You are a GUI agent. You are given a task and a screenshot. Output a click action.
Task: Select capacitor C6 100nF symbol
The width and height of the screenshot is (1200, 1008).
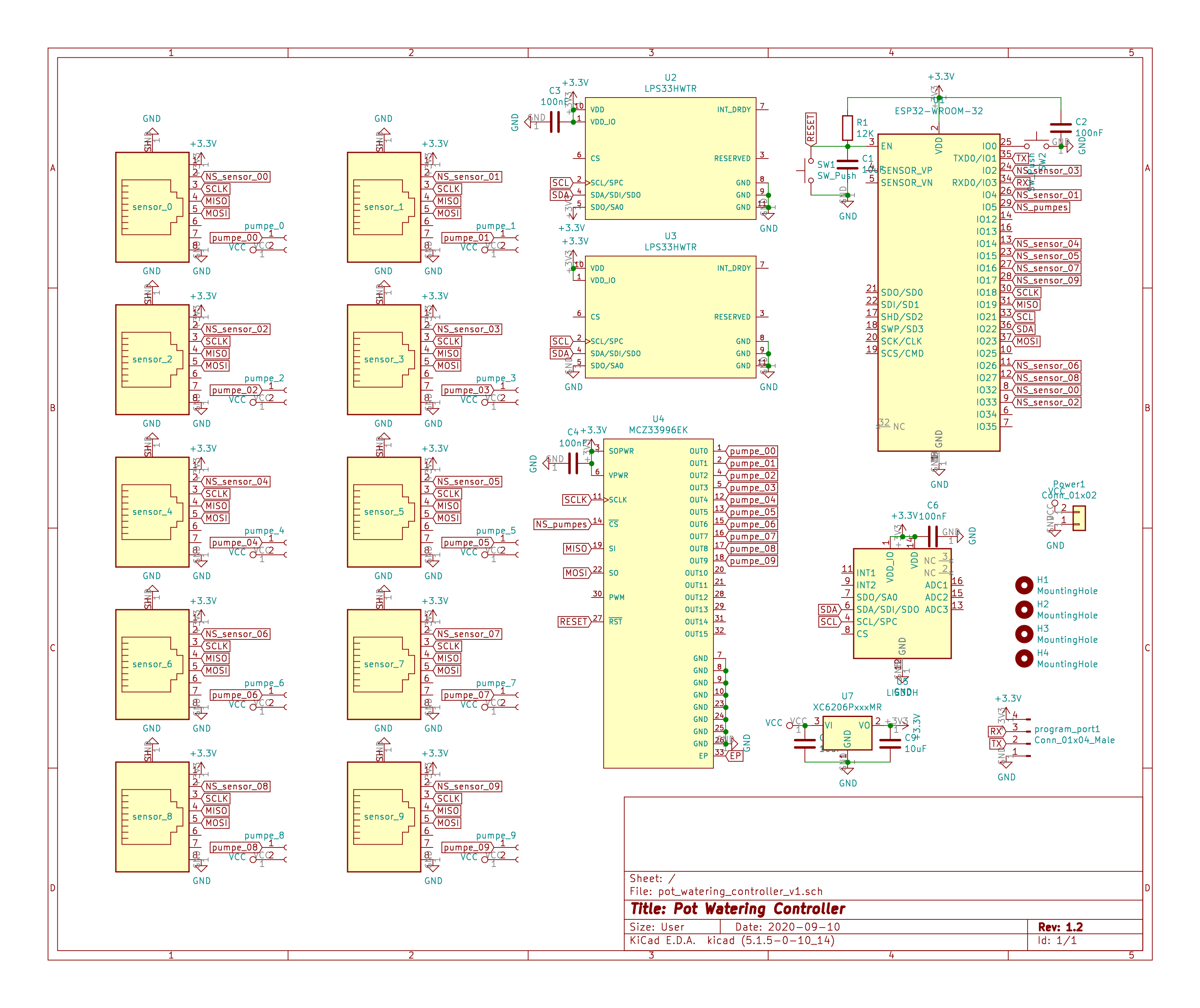tap(933, 537)
